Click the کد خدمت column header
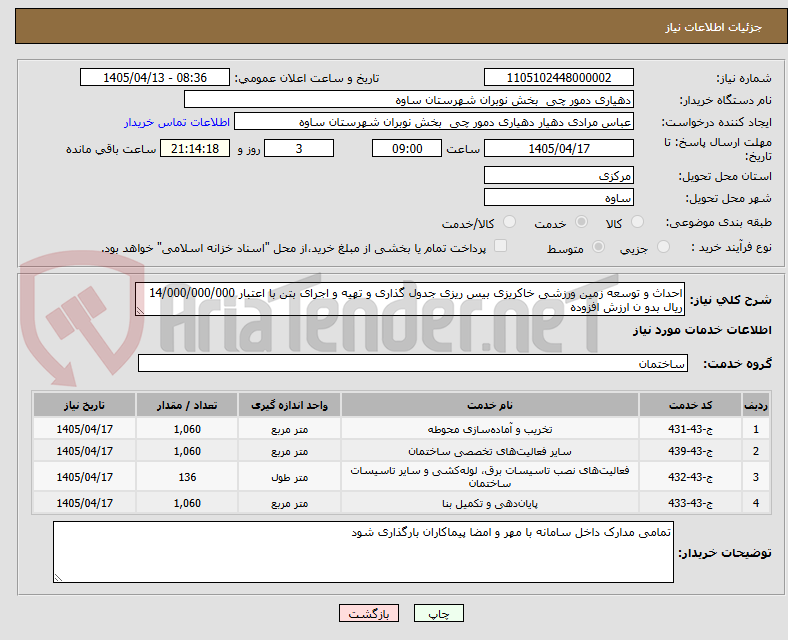This screenshot has height=640, width=788. click(690, 405)
